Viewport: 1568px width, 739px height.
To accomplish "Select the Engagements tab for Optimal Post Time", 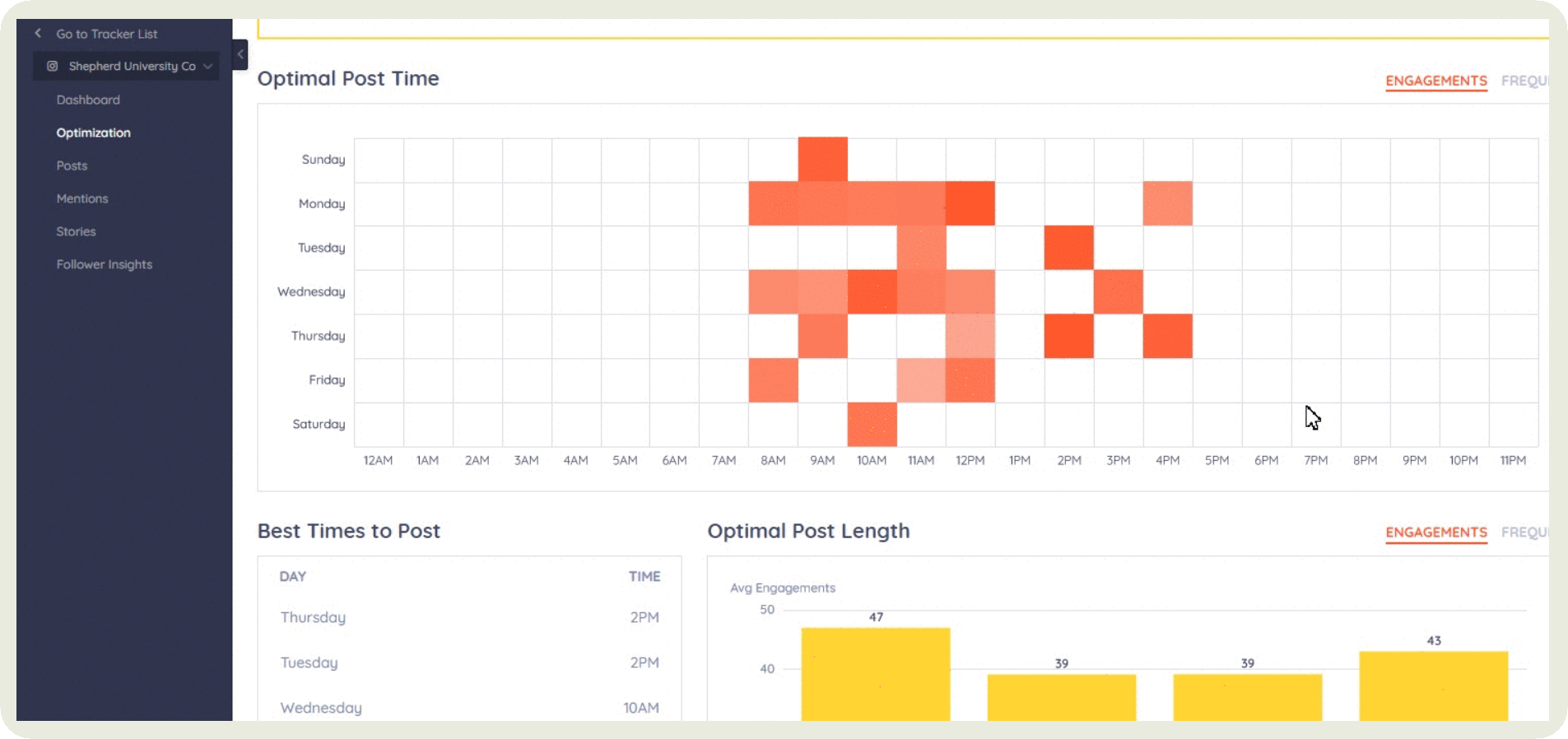I will [x=1435, y=81].
